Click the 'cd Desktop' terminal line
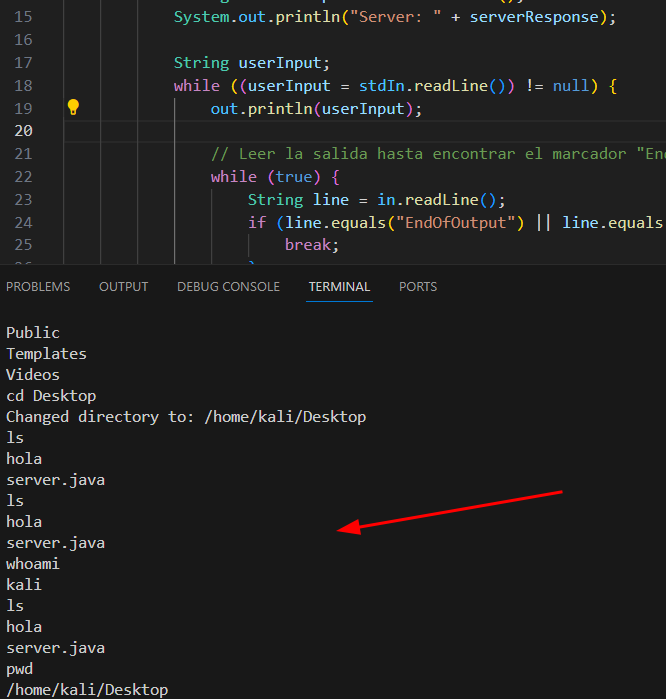Viewport: 666px width, 699px height. (x=51, y=396)
